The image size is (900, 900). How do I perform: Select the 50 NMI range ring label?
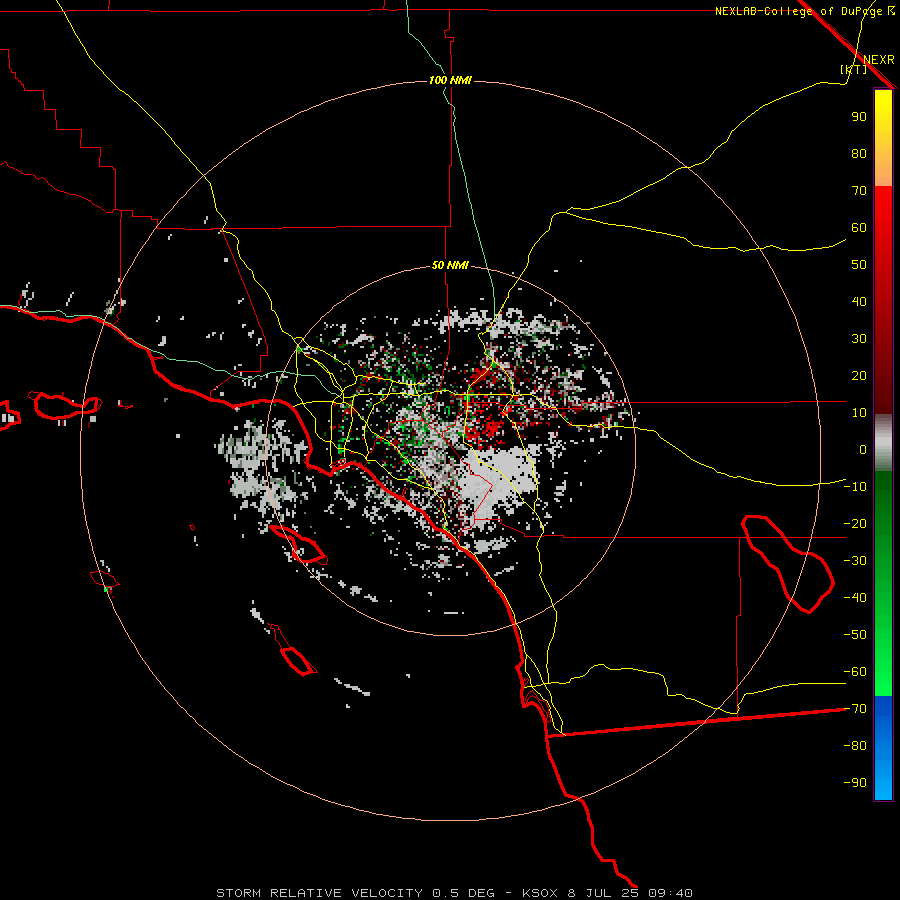(450, 265)
